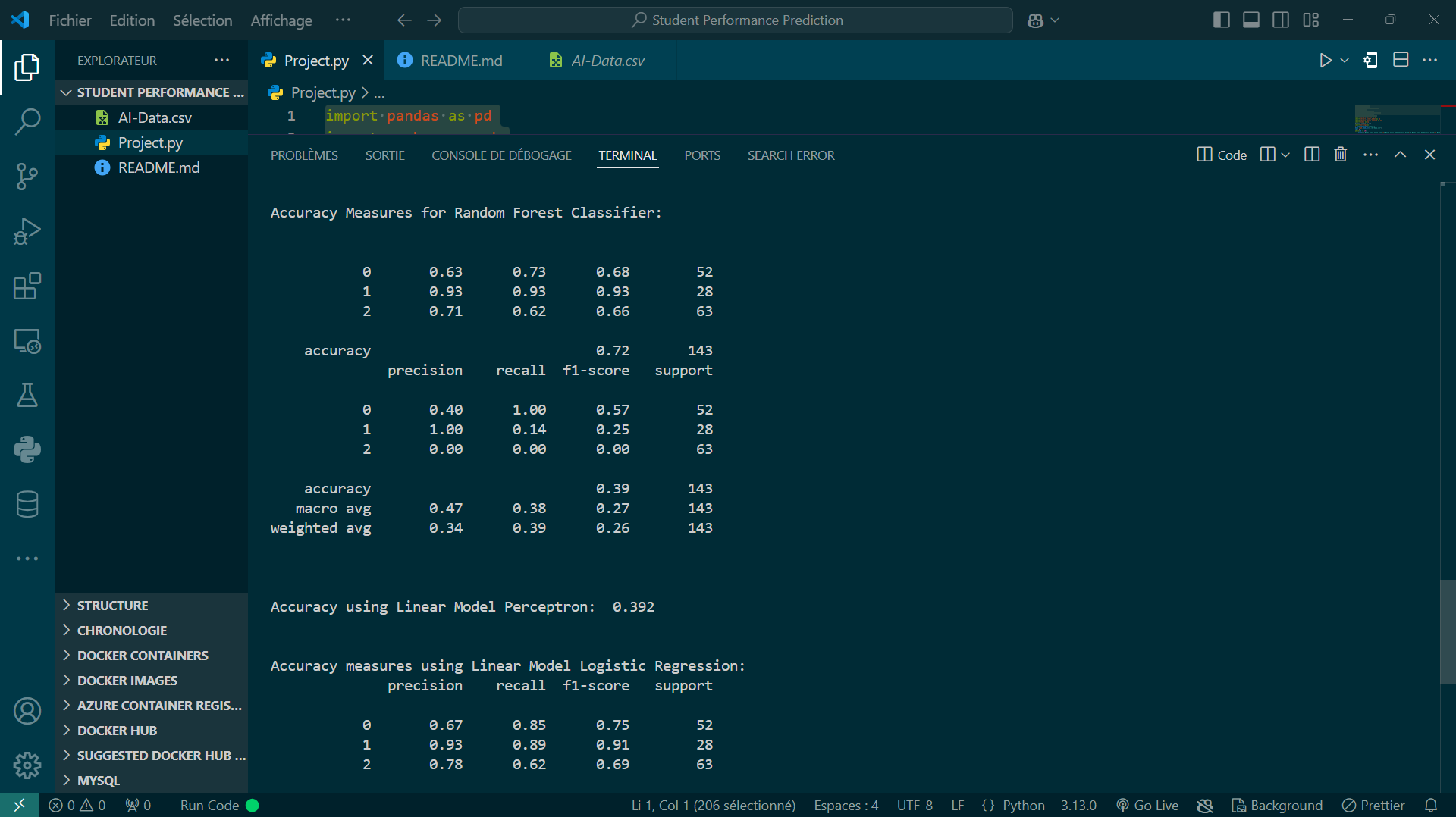
Task: Open the Explorer view in activity bar
Action: pos(27,67)
